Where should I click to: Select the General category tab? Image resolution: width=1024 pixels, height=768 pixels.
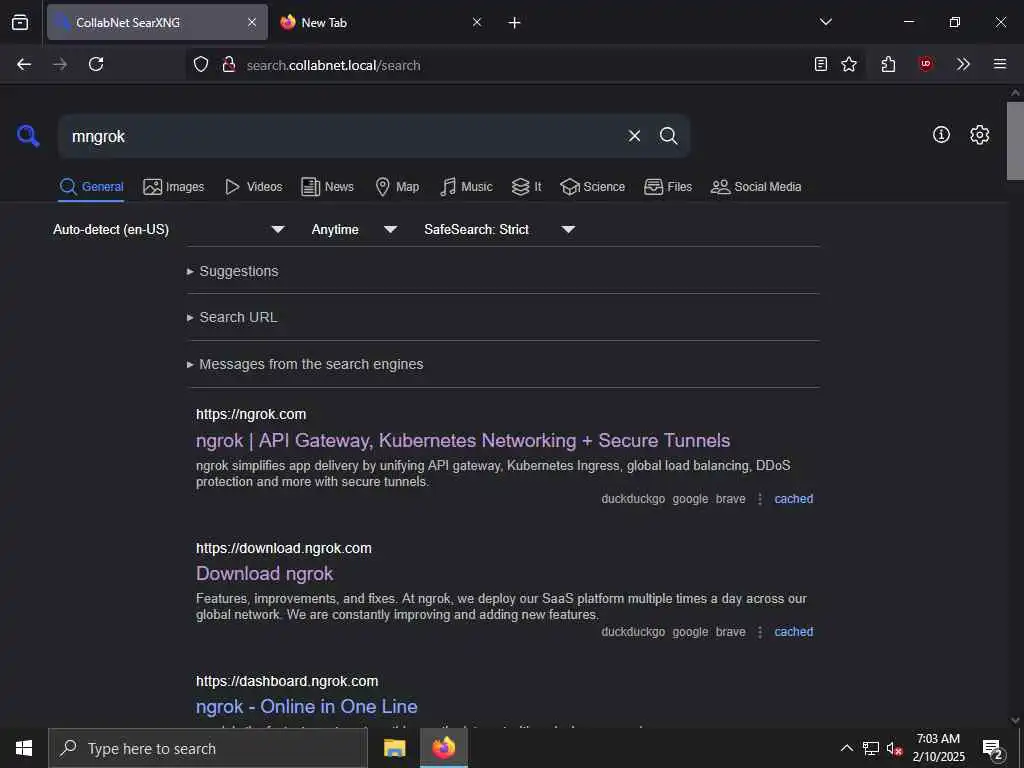coord(91,187)
